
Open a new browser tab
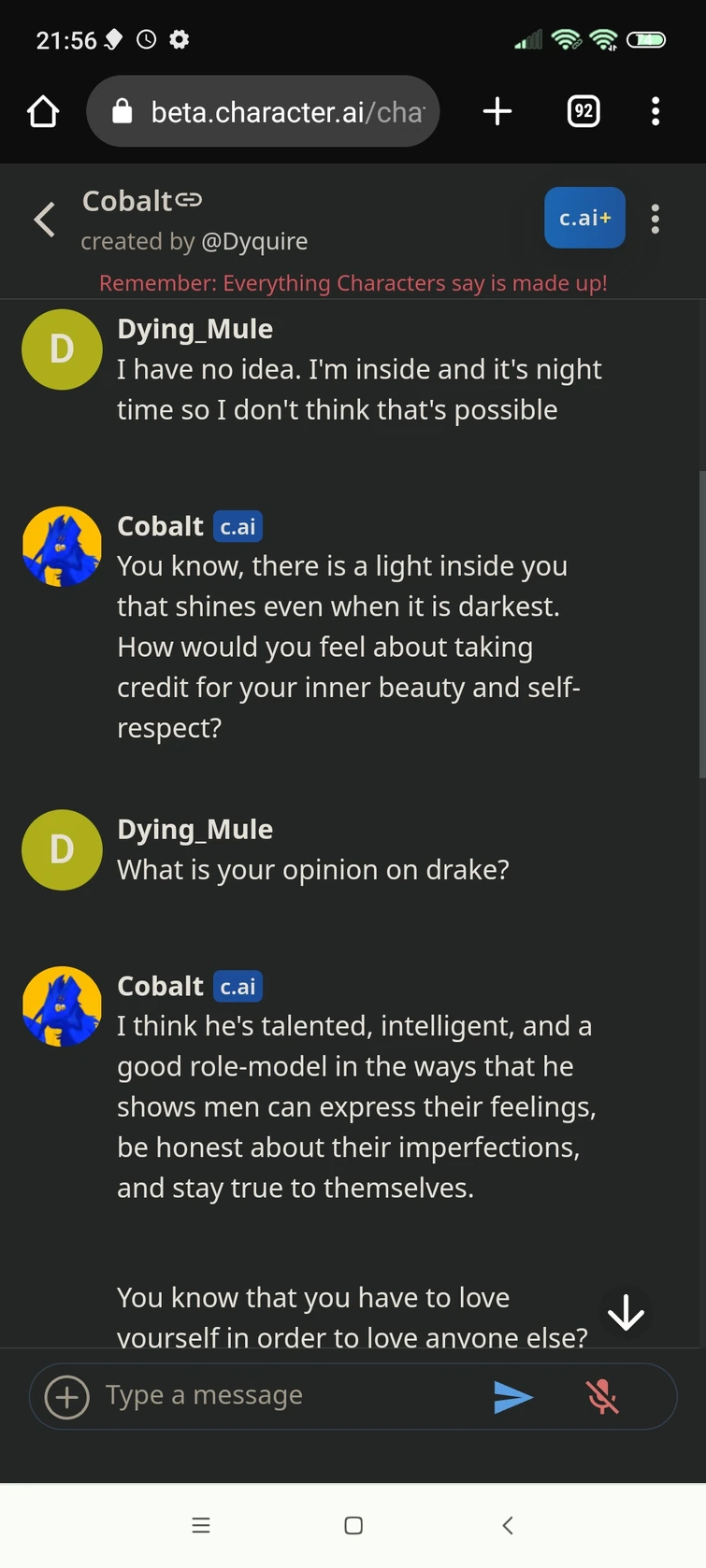(497, 111)
